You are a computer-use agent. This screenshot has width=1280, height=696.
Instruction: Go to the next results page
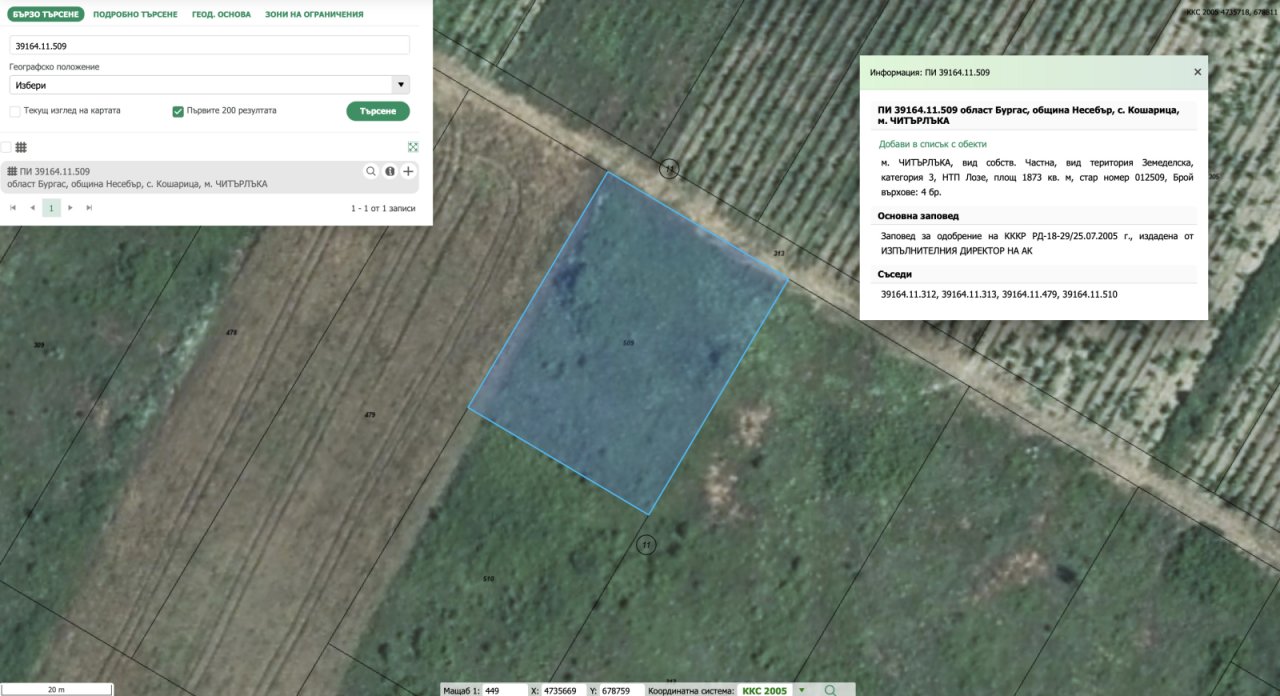coord(70,208)
